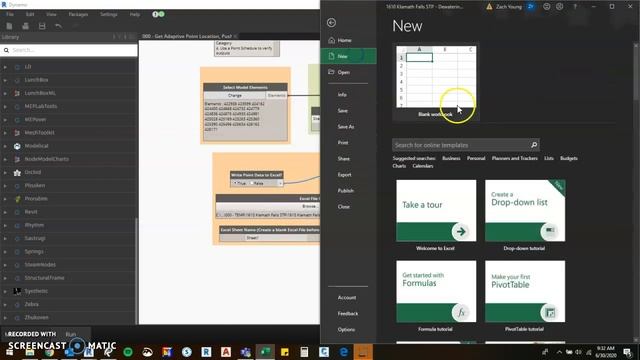Click the close X on Dynamo graph tab
Image resolution: width=640 pixels, height=360 pixels.
(236, 36)
